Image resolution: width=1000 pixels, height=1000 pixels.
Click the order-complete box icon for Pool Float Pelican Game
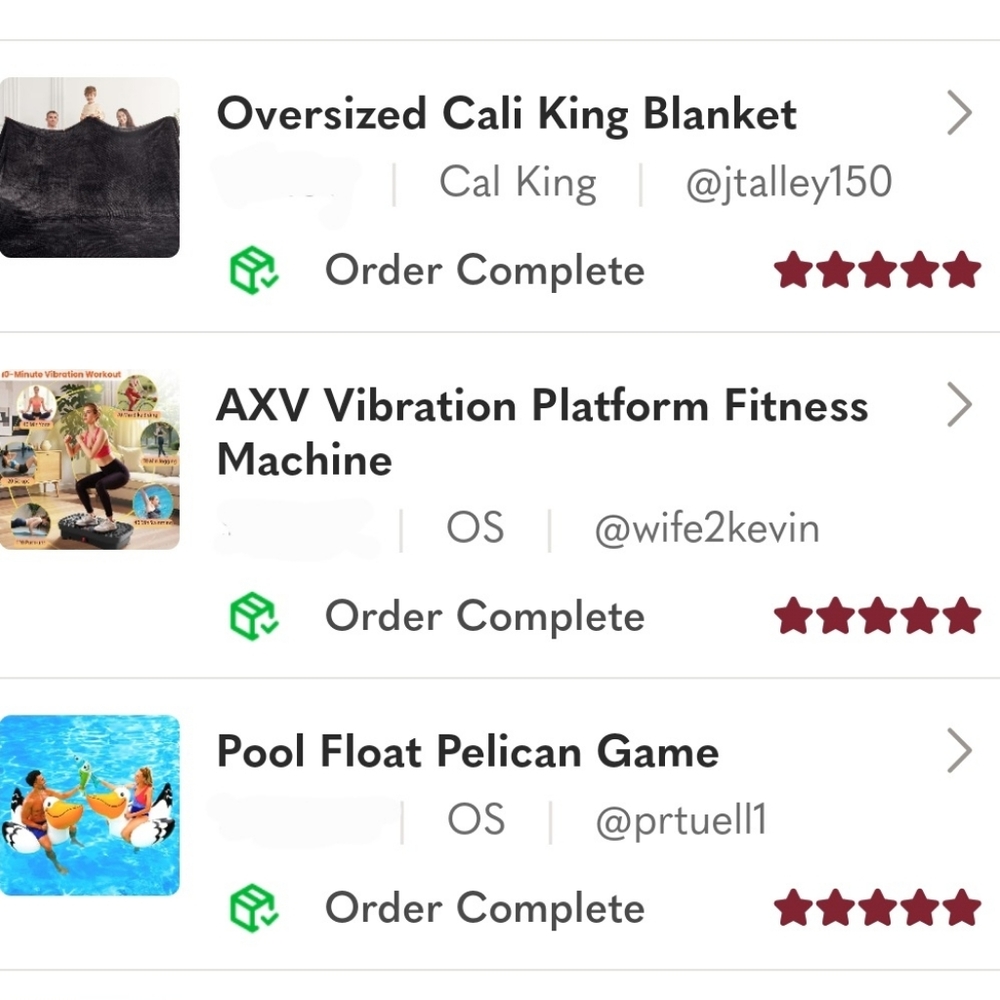(x=254, y=909)
